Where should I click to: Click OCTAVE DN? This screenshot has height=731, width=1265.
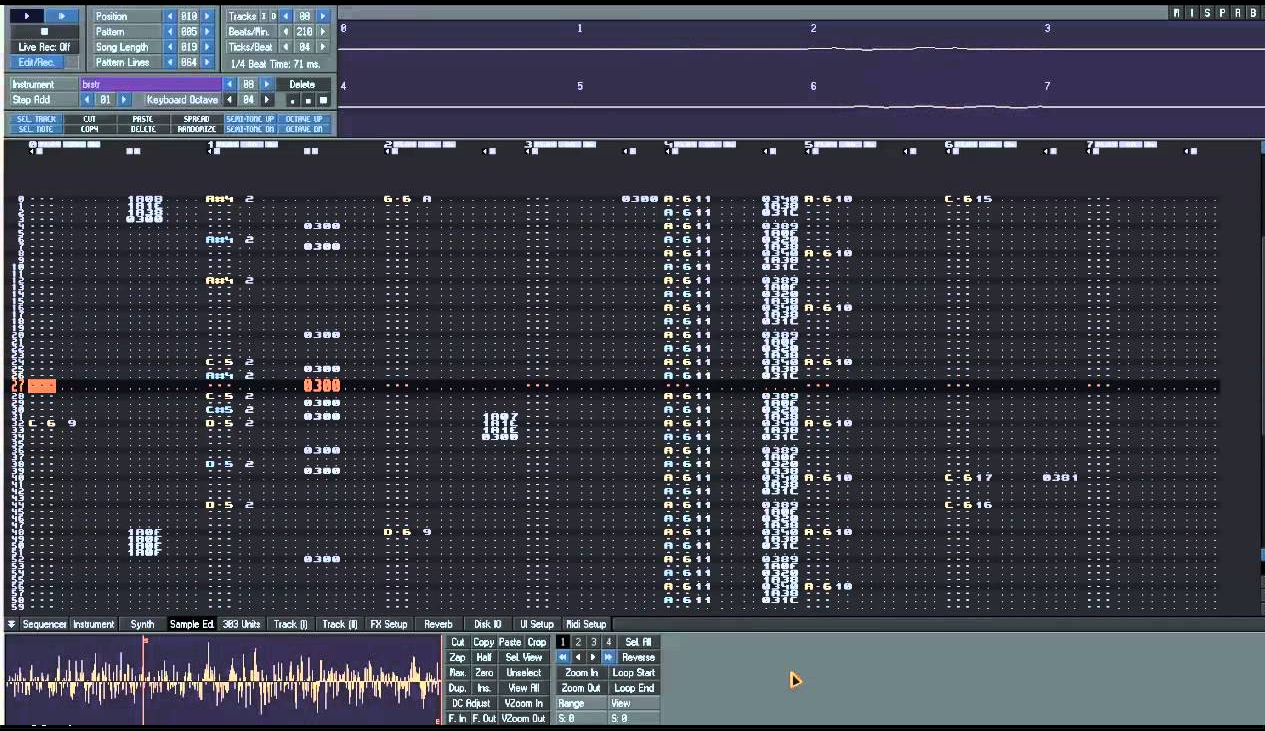tap(304, 129)
